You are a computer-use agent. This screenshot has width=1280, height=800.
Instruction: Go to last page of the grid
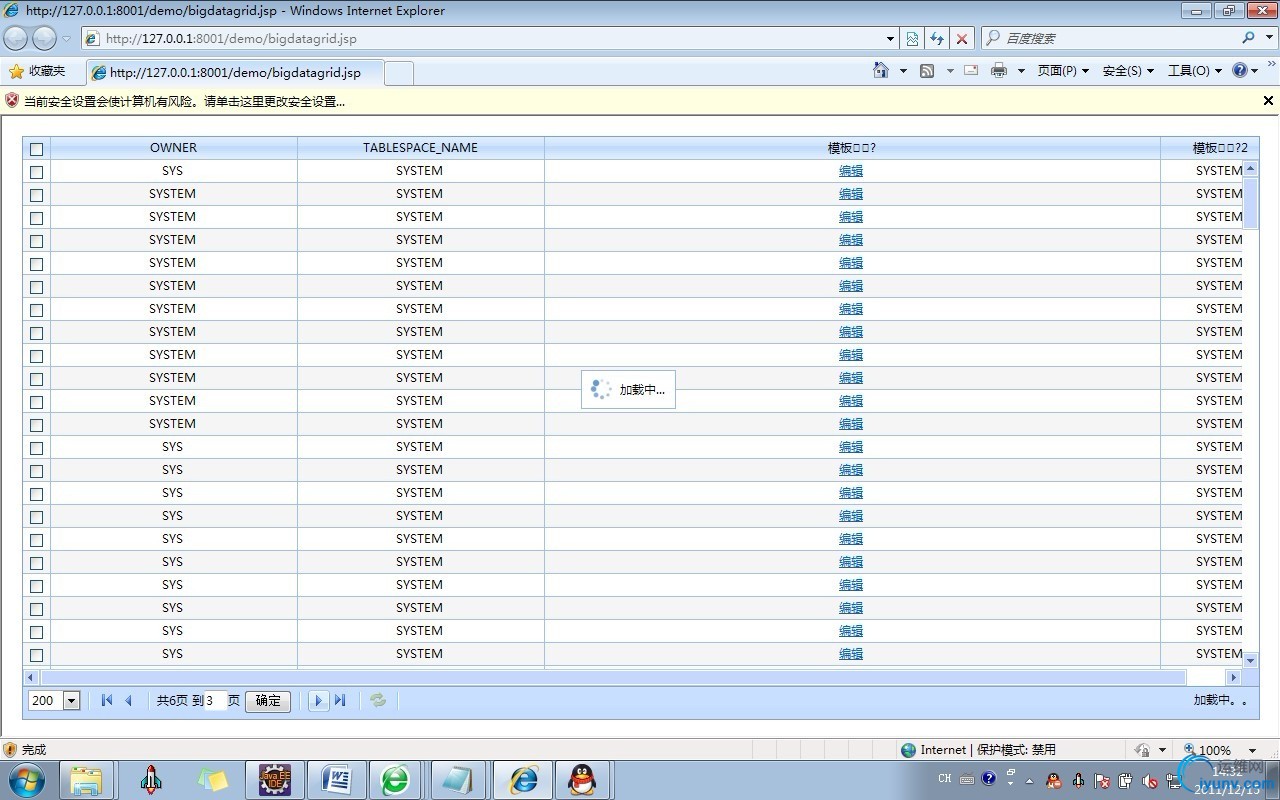tap(340, 700)
